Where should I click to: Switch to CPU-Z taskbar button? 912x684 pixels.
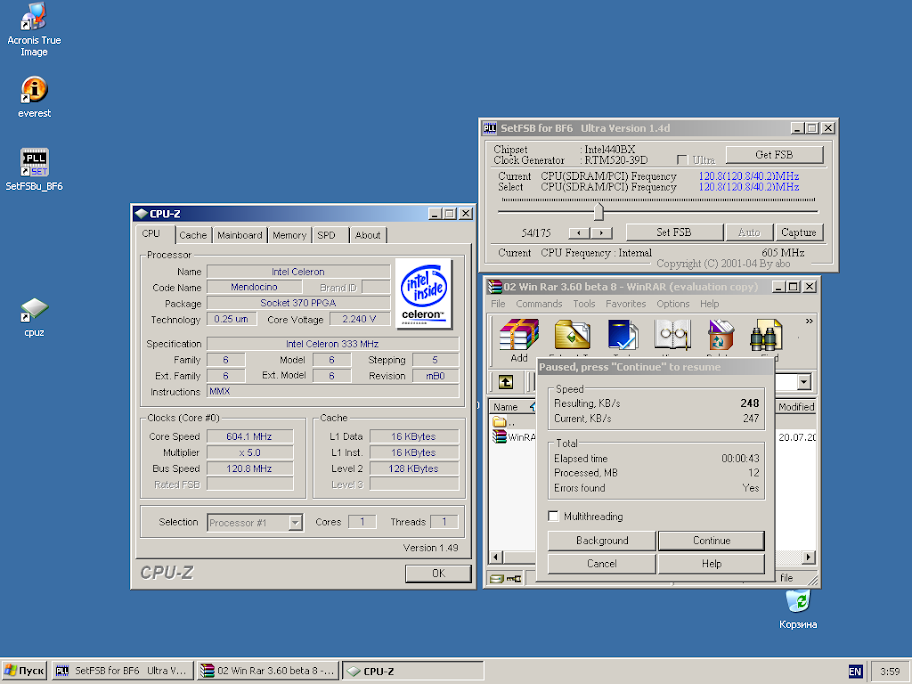coord(413,671)
